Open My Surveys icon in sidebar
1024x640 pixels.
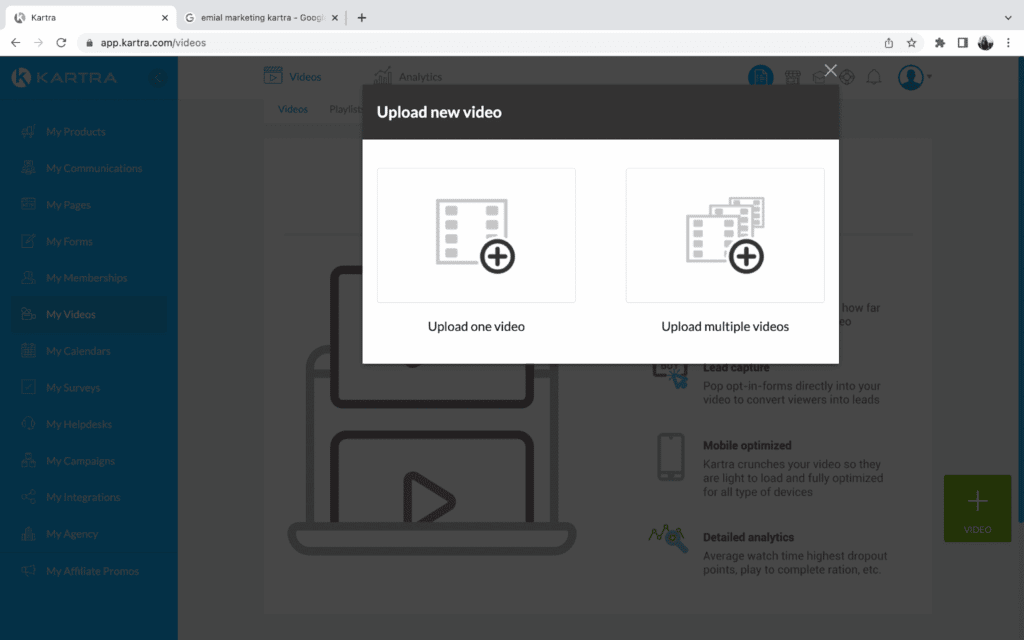[x=28, y=387]
